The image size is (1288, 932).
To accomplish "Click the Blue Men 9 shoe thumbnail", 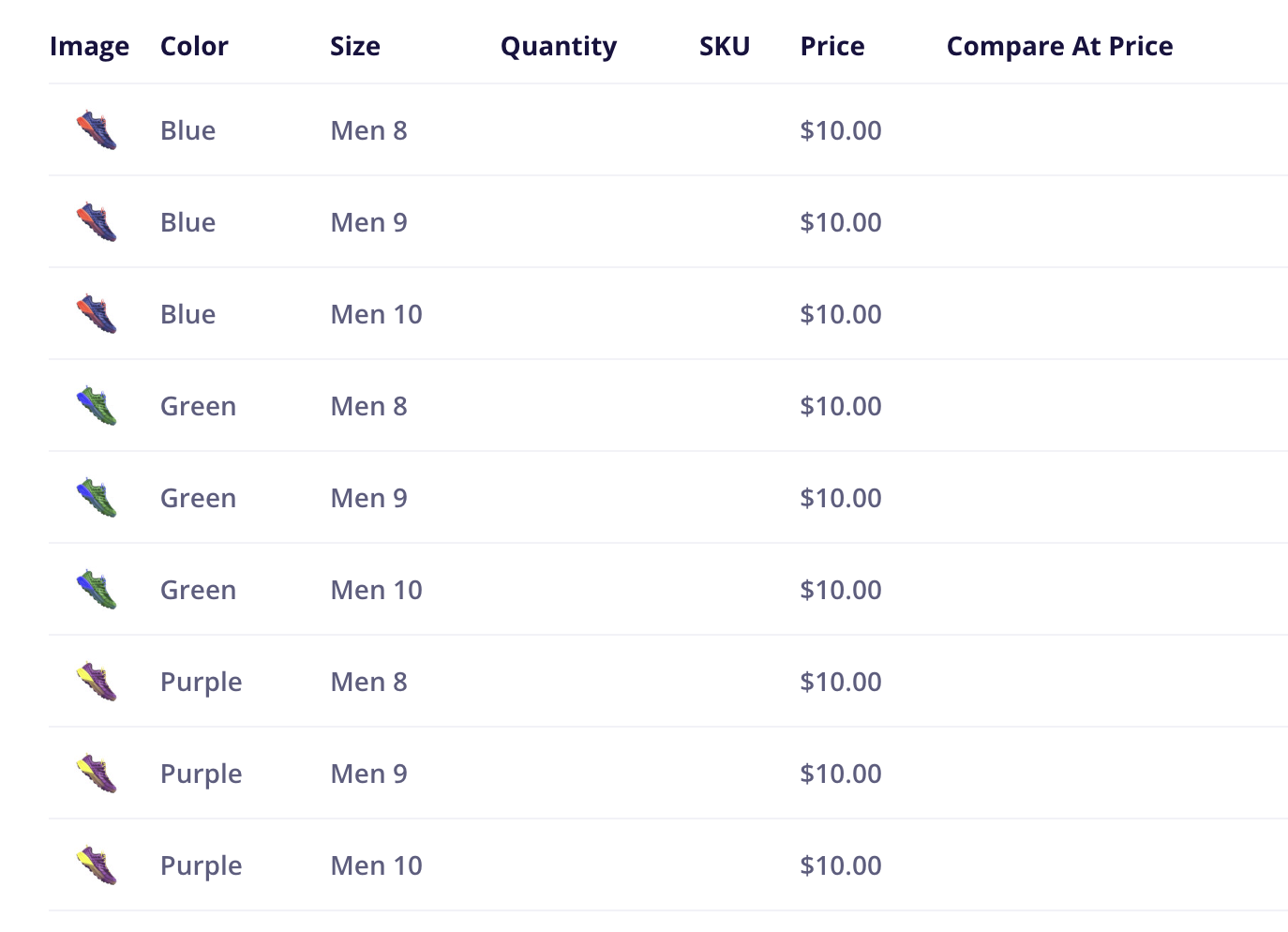I will click(x=97, y=222).
